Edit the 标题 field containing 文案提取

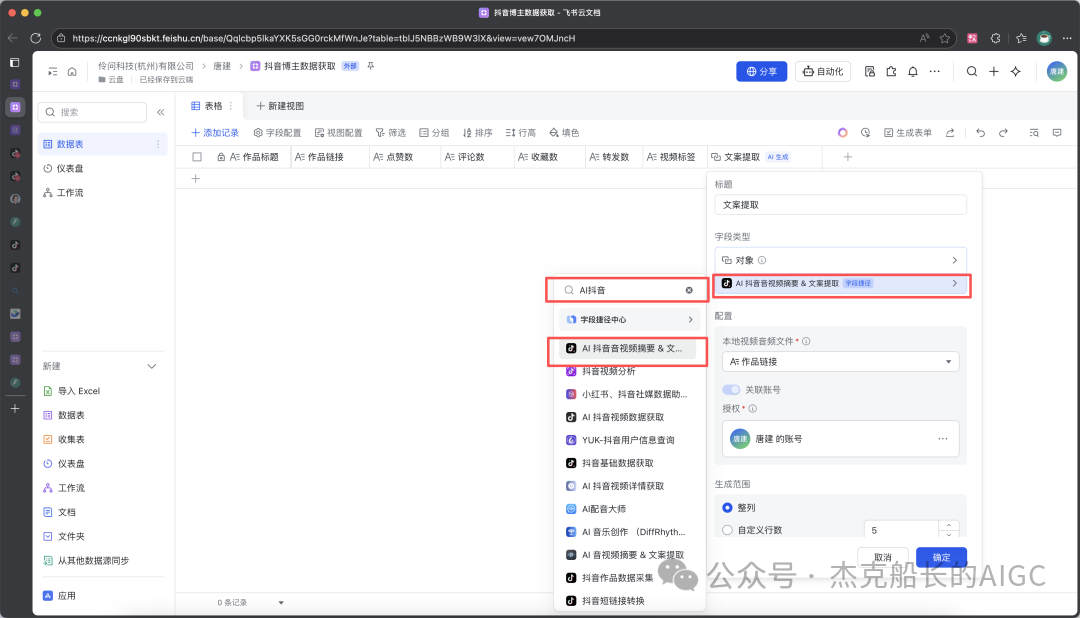tap(840, 205)
